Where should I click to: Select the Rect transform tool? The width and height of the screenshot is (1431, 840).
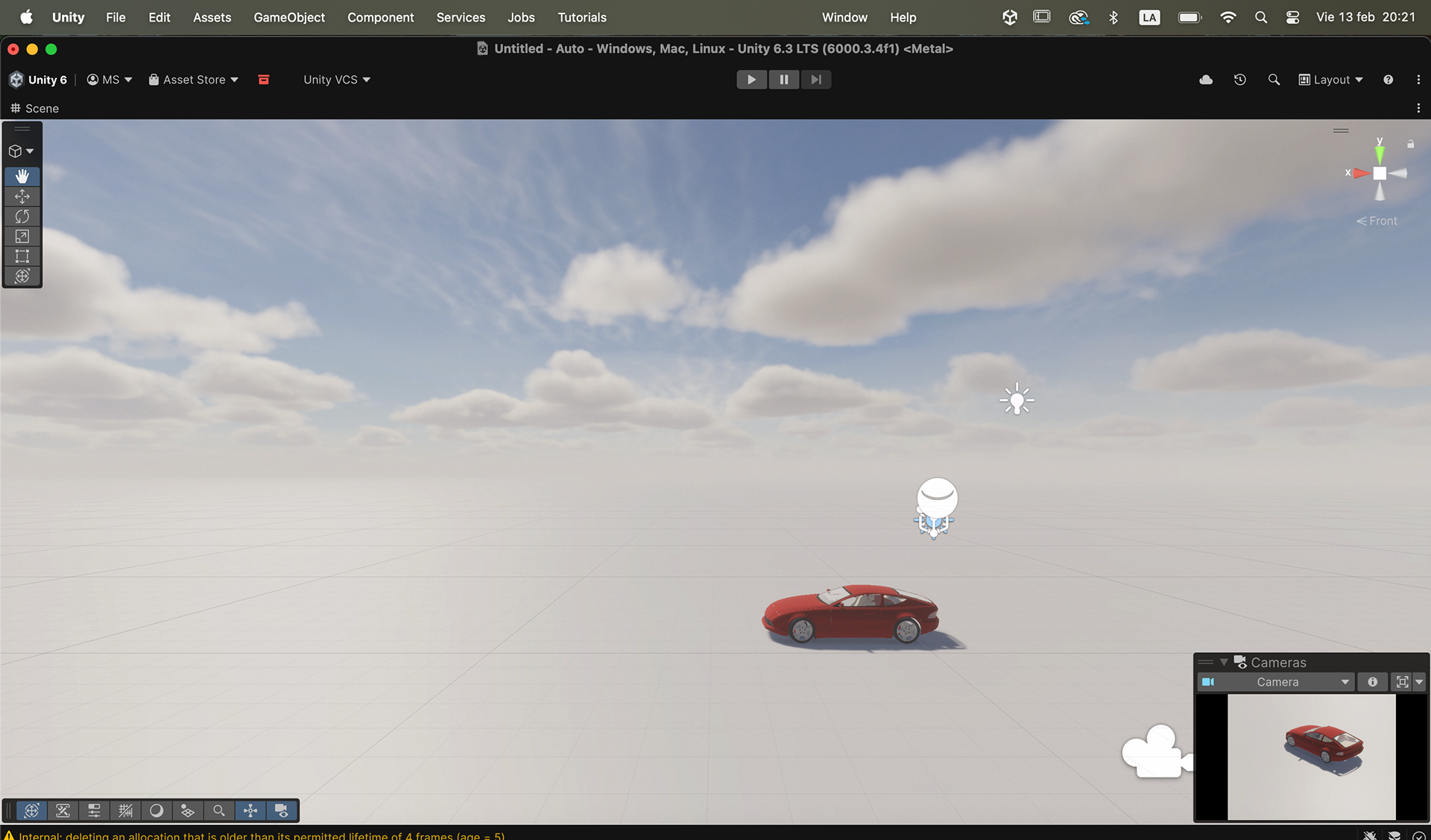coord(22,256)
